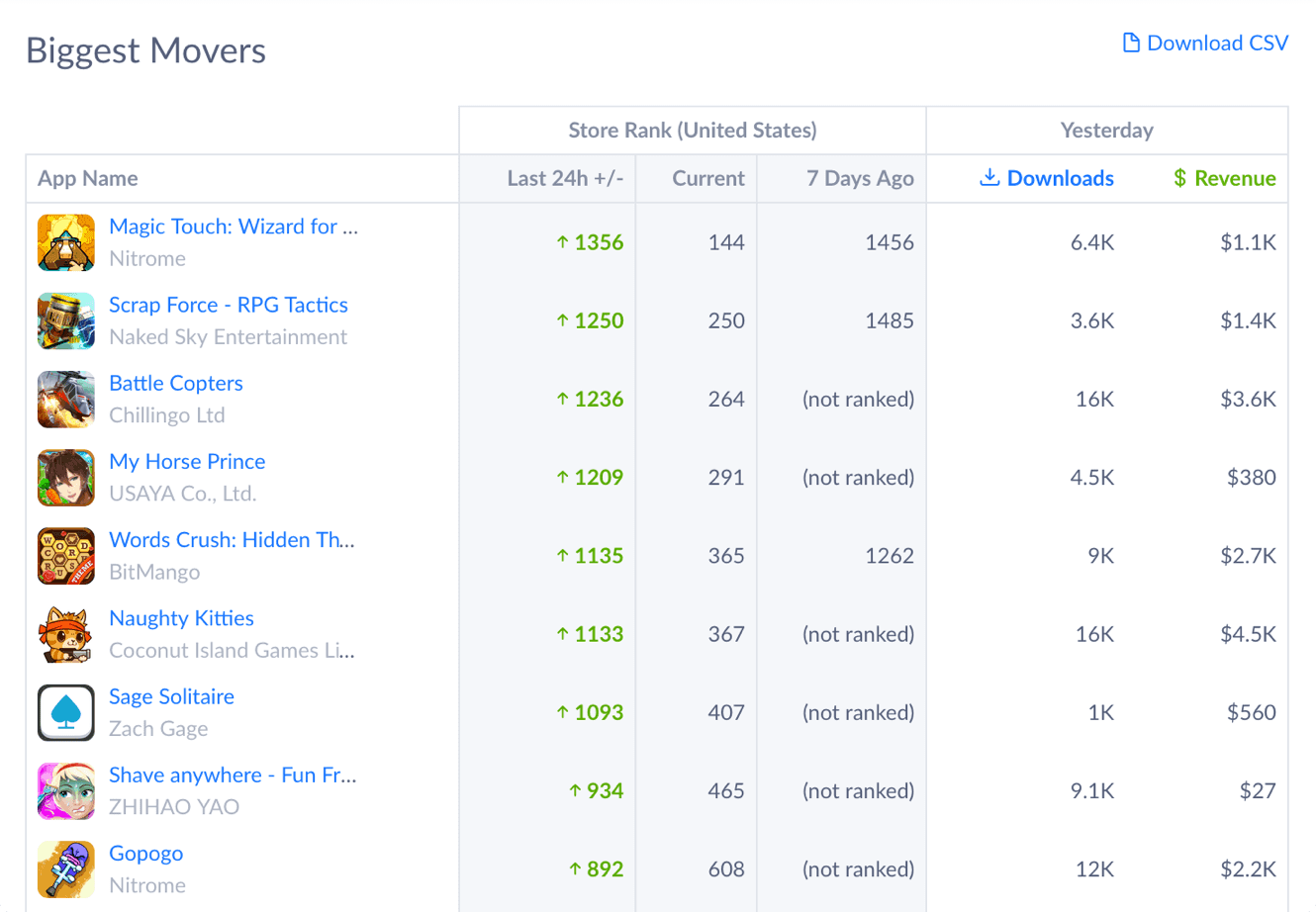Open the Sage Solitaire app link
This screenshot has width=1316, height=912.
171,696
